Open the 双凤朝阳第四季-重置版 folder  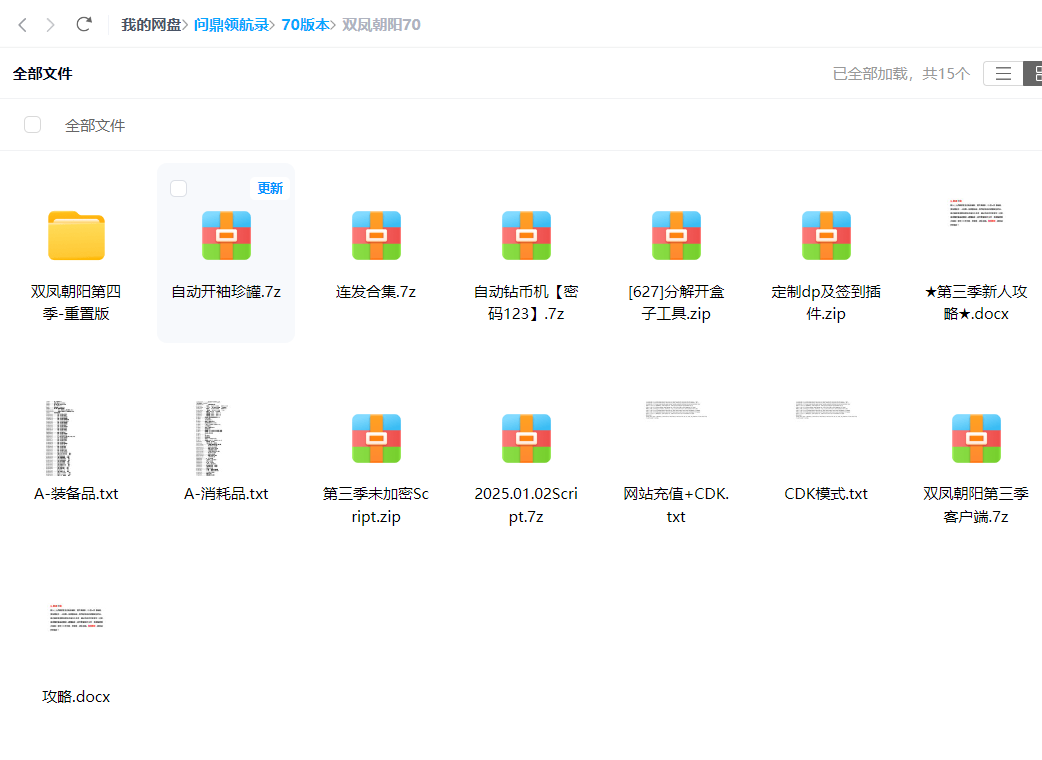(x=76, y=236)
